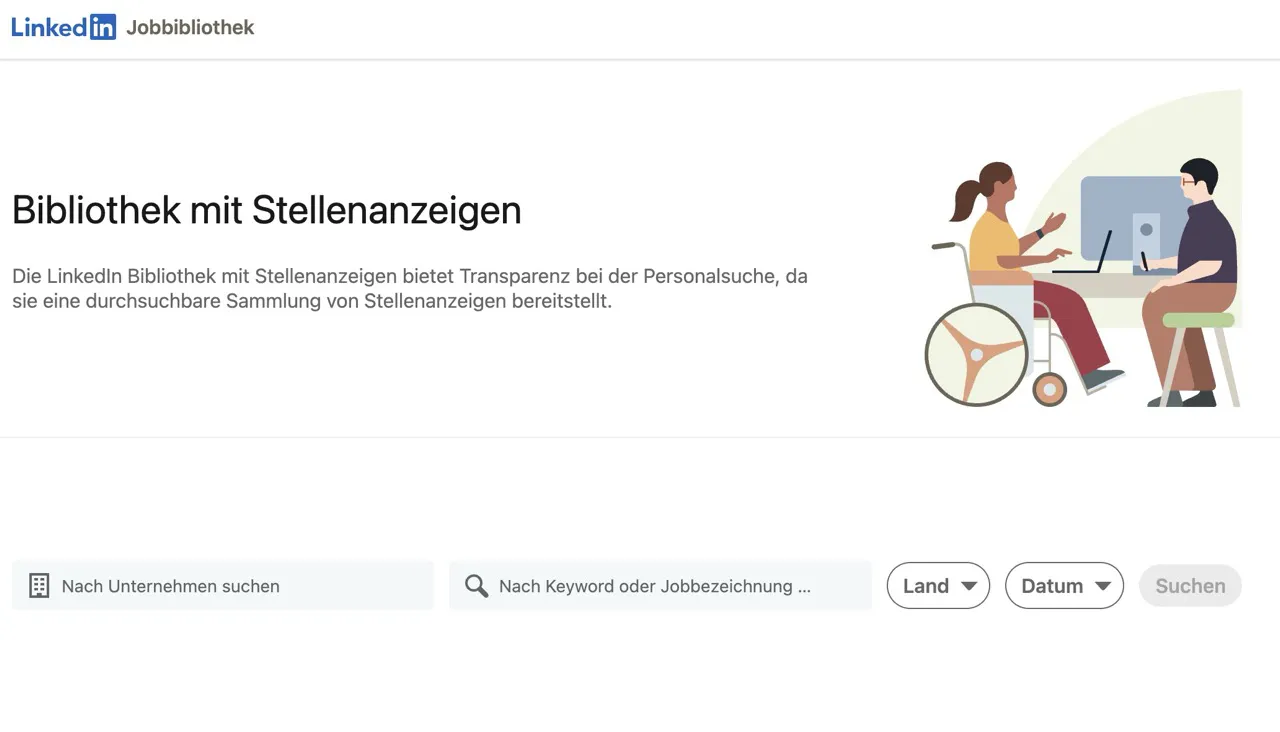Click the green stool in illustration

click(1199, 357)
